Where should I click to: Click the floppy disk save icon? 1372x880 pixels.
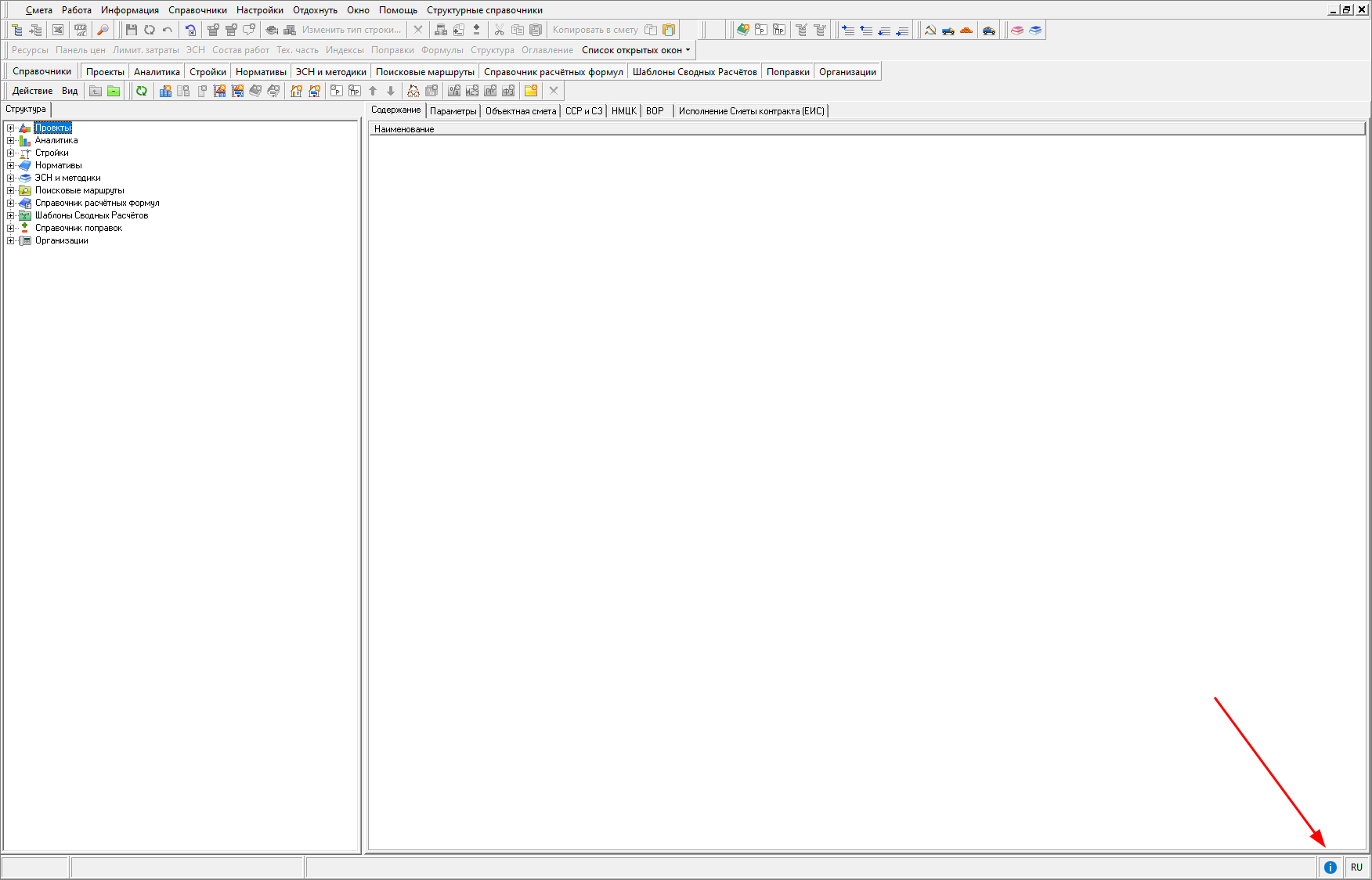coord(132,30)
